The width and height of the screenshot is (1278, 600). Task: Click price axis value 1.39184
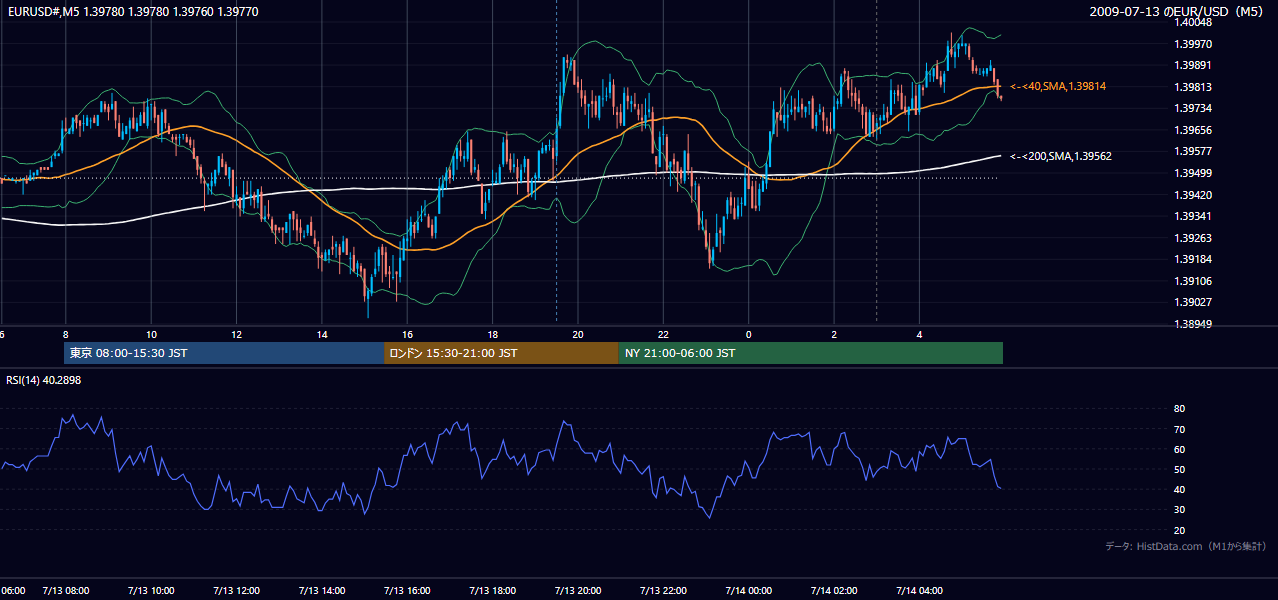(x=1193, y=259)
